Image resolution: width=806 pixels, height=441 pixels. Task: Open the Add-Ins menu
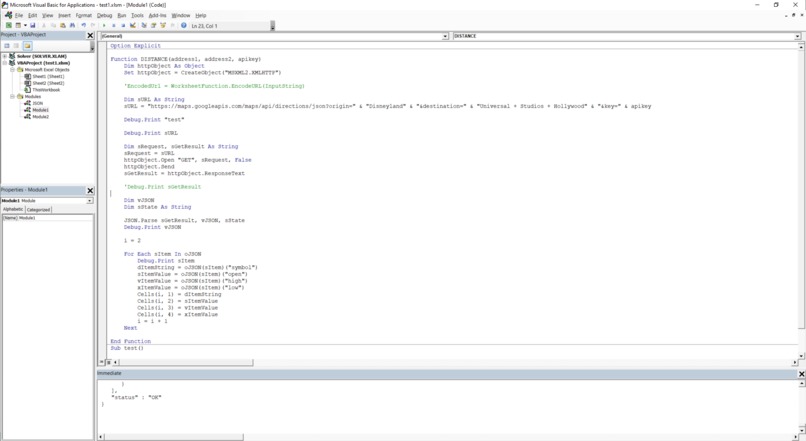157,15
